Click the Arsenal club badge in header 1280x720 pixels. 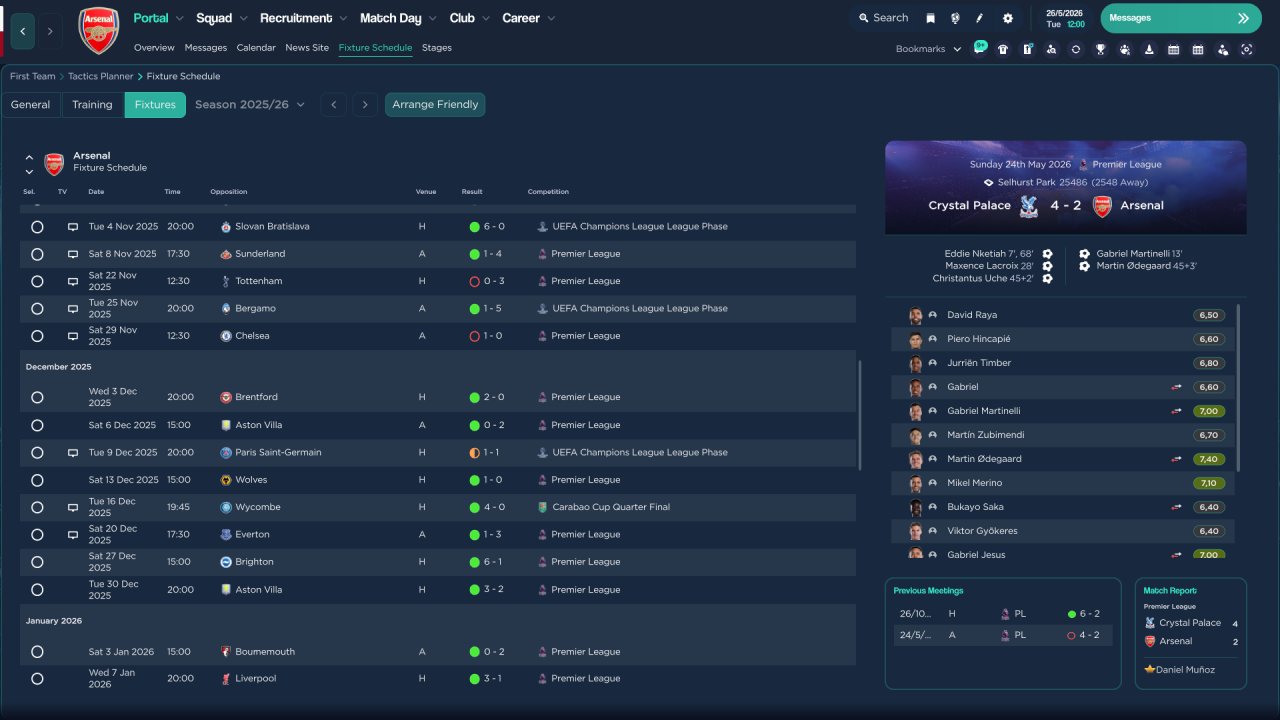98,31
